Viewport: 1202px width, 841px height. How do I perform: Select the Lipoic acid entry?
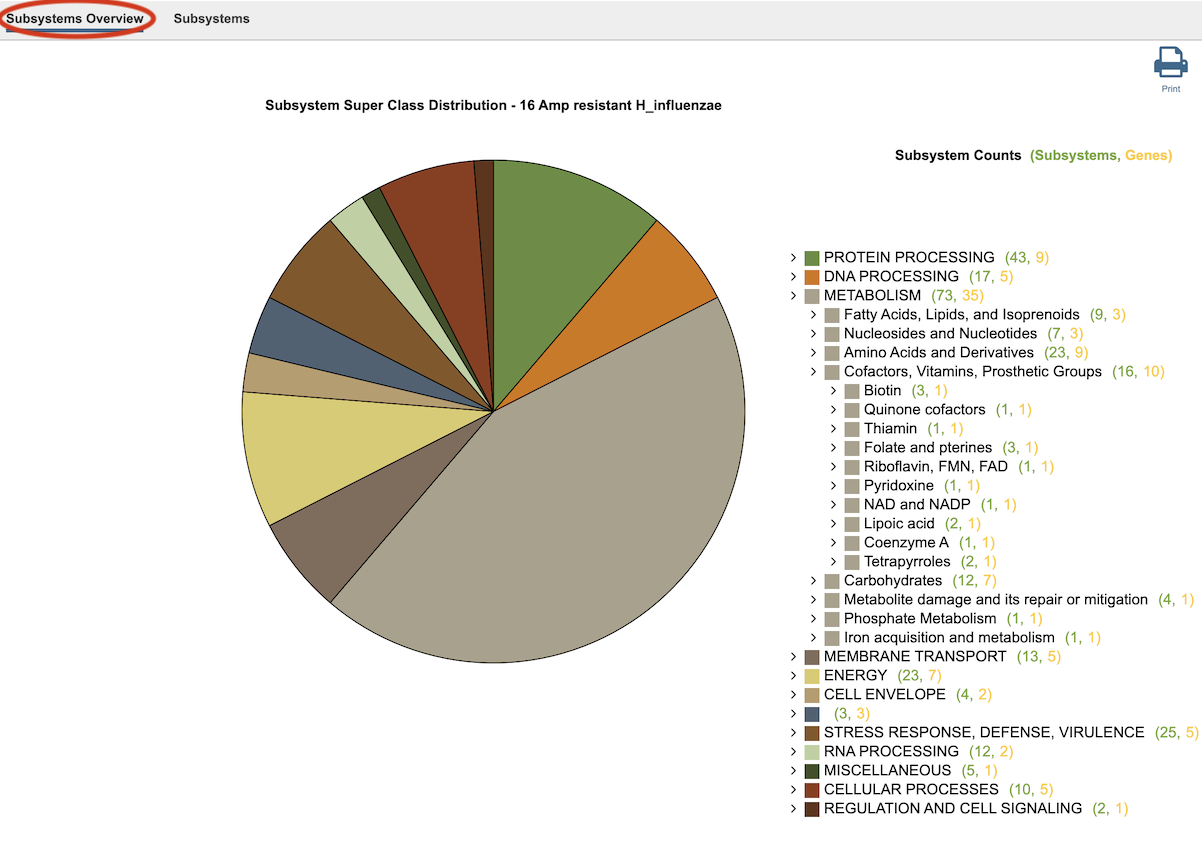(899, 523)
